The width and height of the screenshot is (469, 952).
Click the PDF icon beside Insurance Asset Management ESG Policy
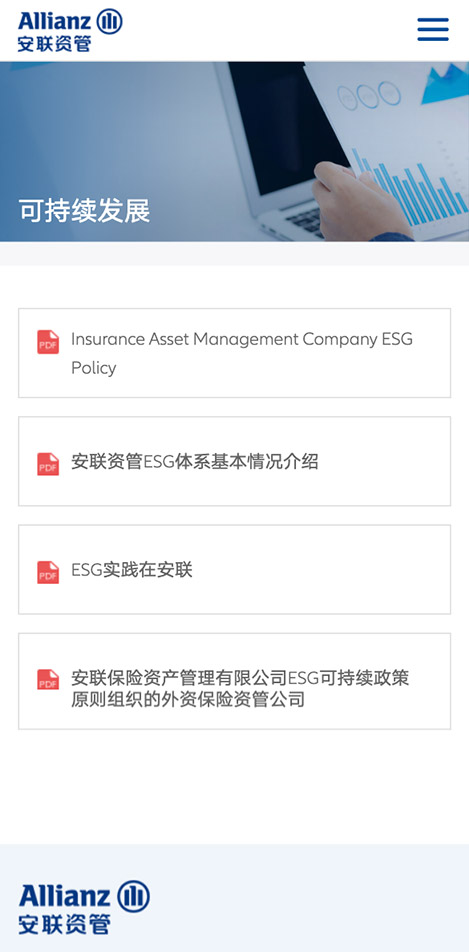pos(48,342)
